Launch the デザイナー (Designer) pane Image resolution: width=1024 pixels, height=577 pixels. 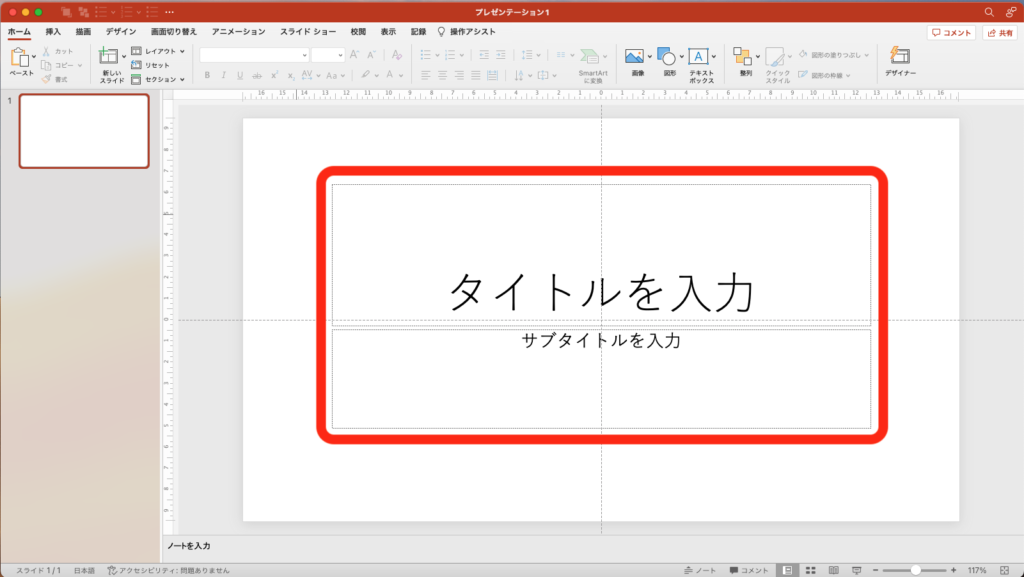899,57
